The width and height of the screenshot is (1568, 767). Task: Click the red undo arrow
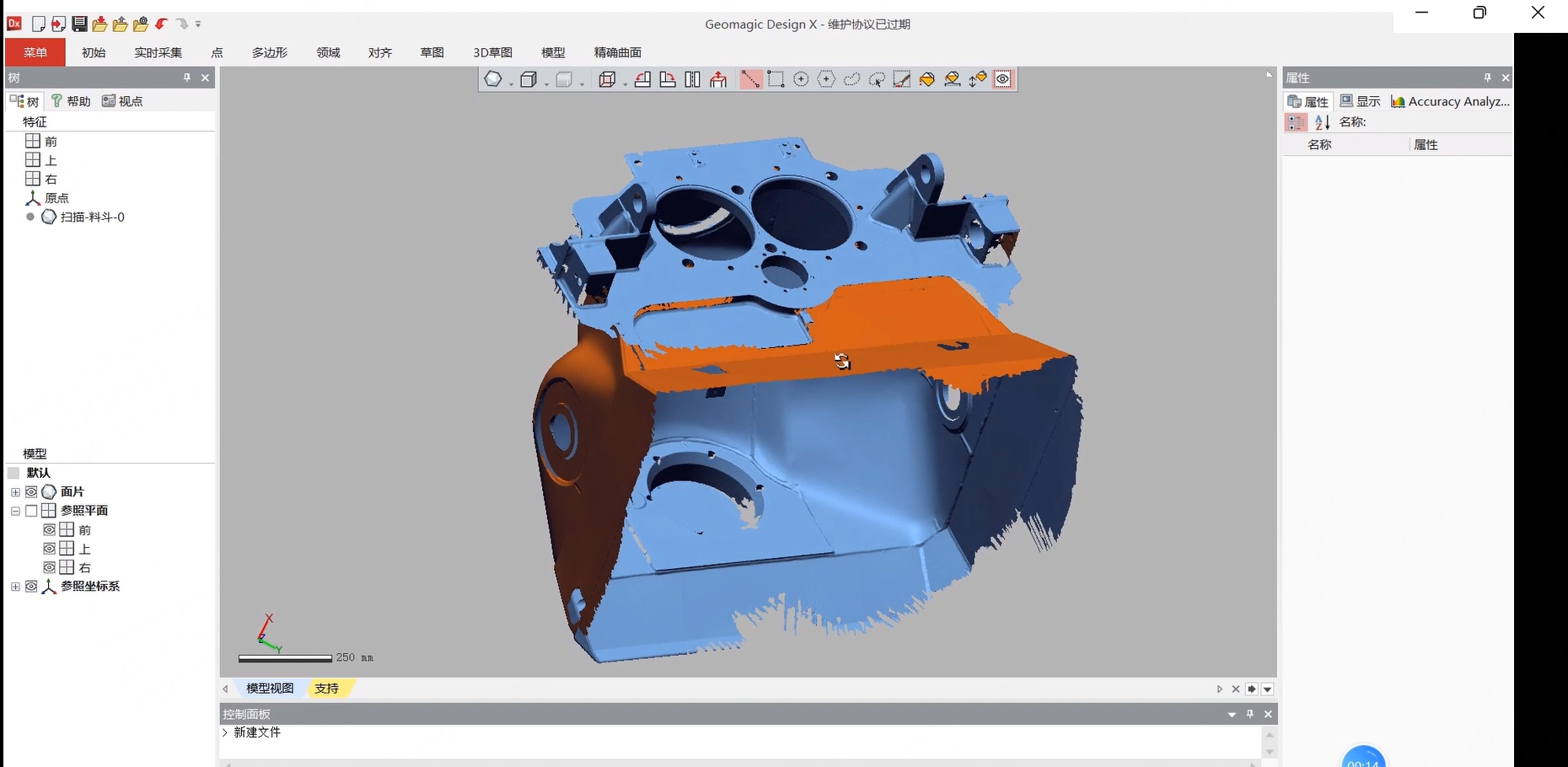coord(161,24)
